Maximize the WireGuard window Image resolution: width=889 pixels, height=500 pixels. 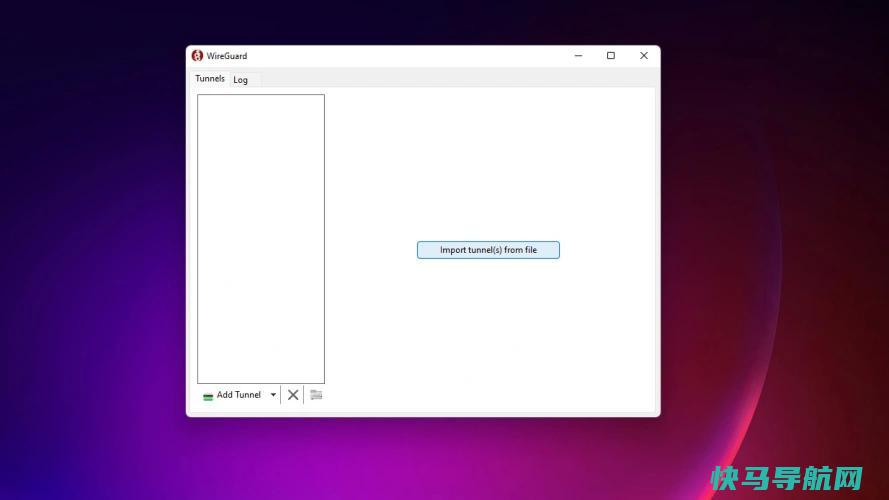(611, 56)
